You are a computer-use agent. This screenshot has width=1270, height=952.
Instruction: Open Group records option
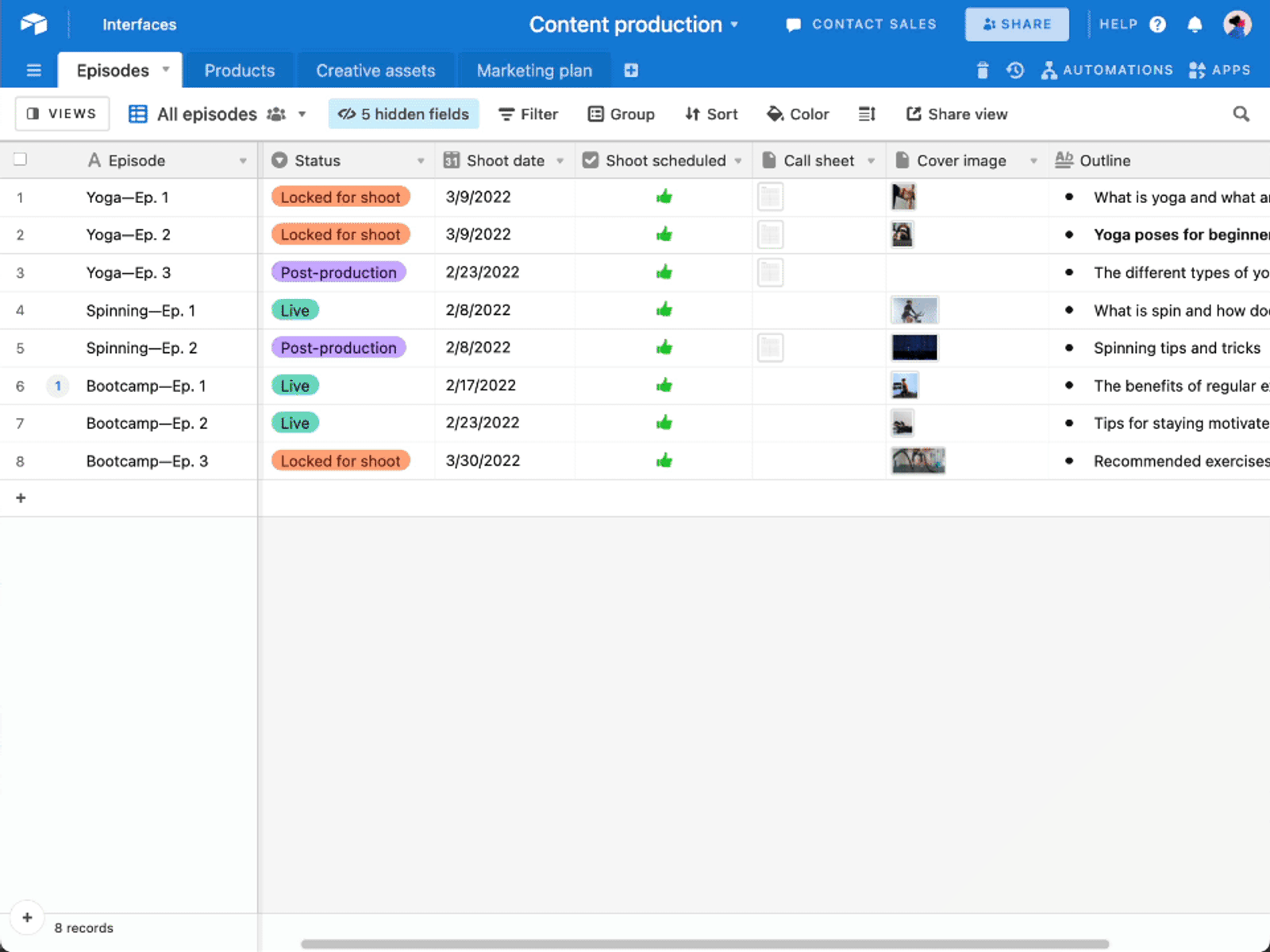(622, 114)
